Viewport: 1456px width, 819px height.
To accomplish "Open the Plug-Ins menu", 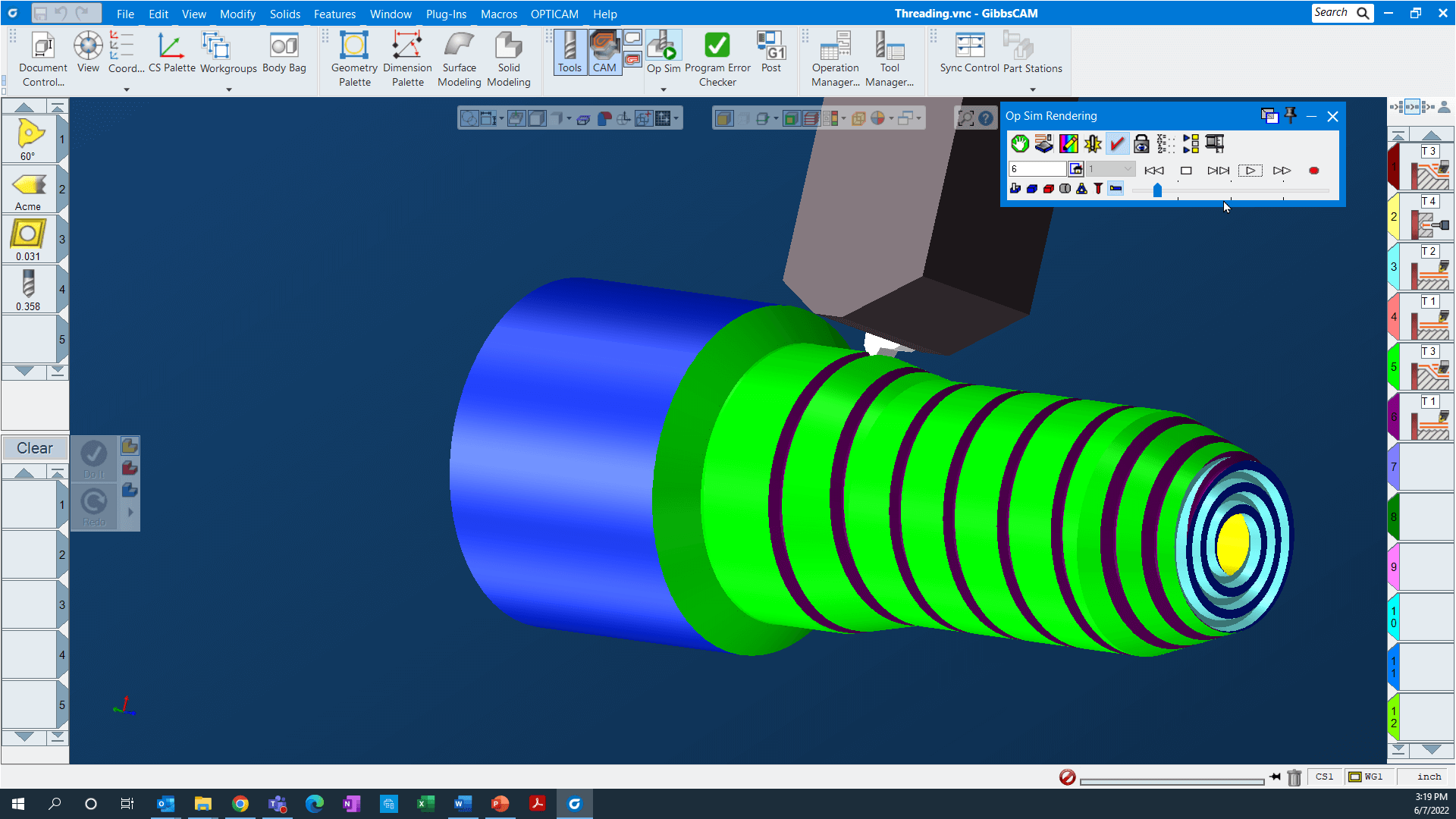I will coord(446,14).
